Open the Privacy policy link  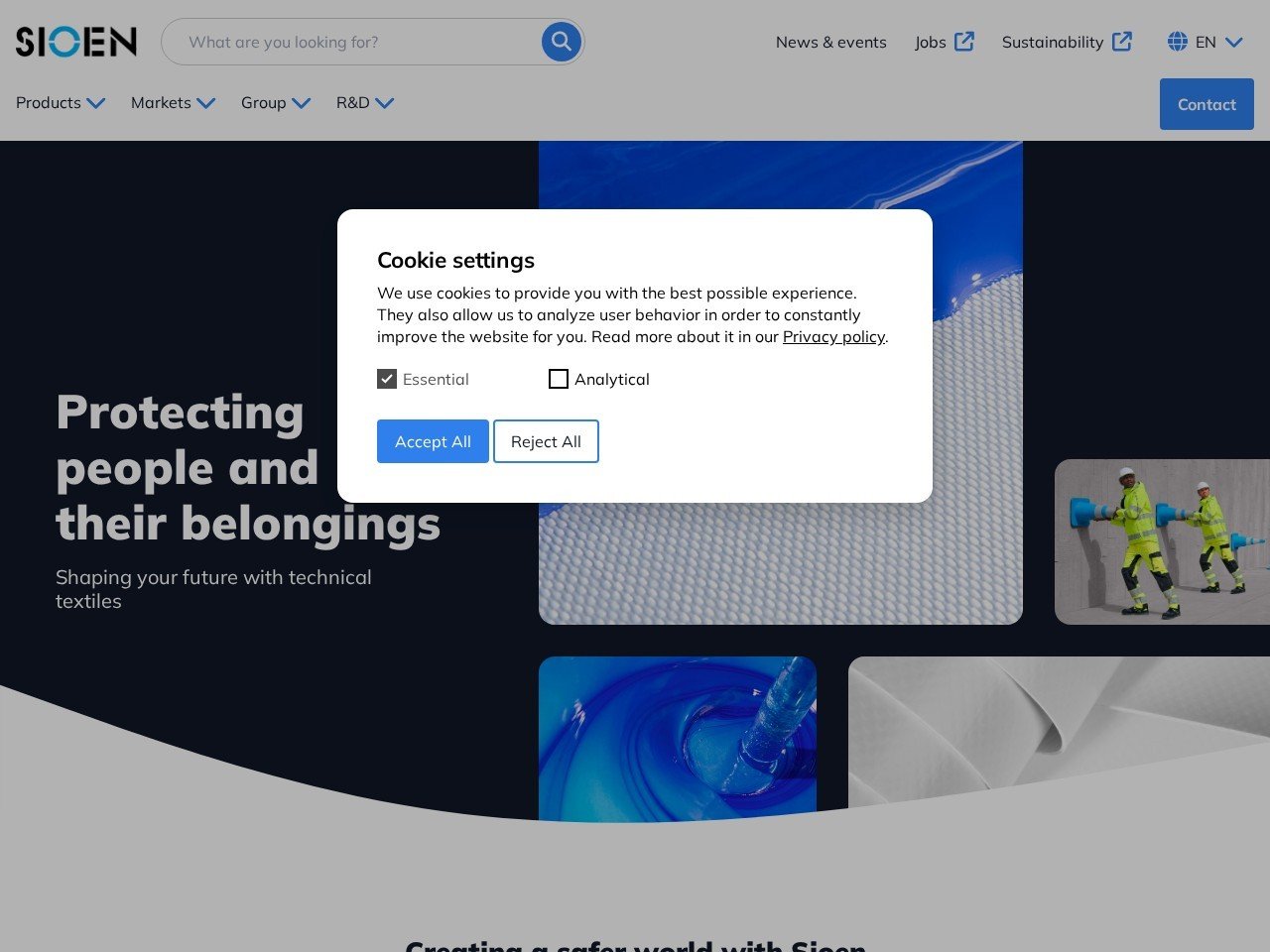point(833,337)
